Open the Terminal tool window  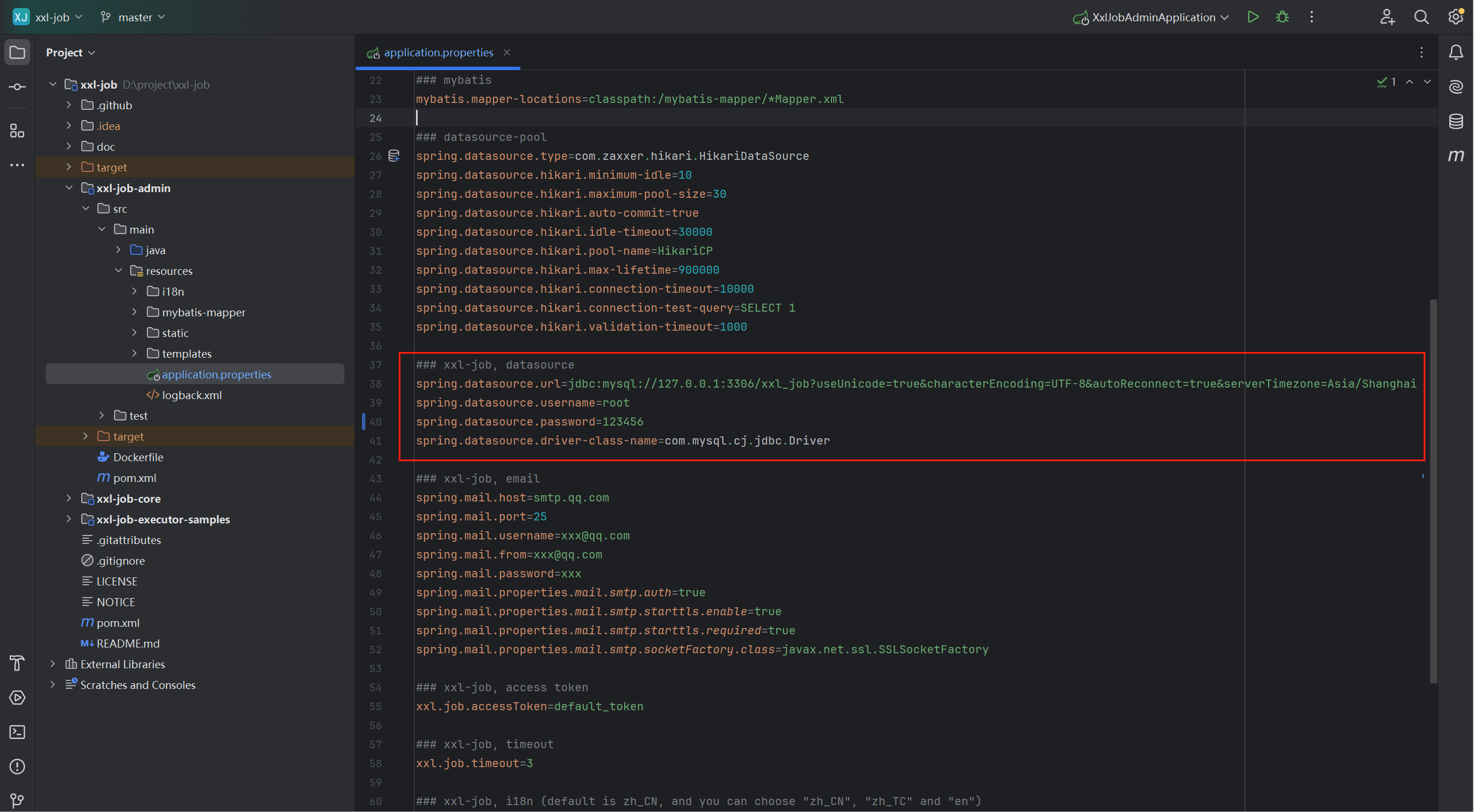(17, 732)
